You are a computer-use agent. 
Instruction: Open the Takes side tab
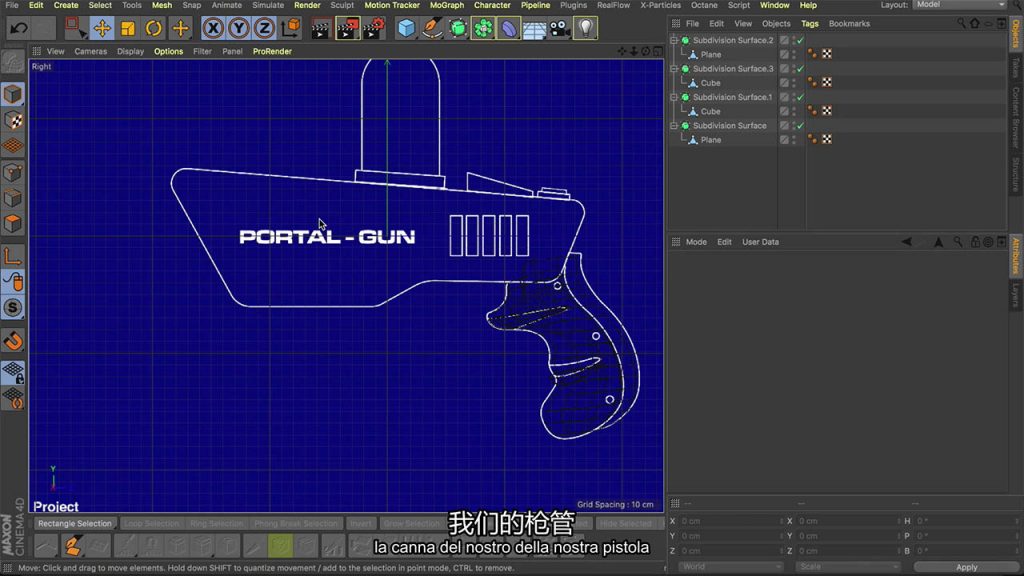pos(1016,68)
